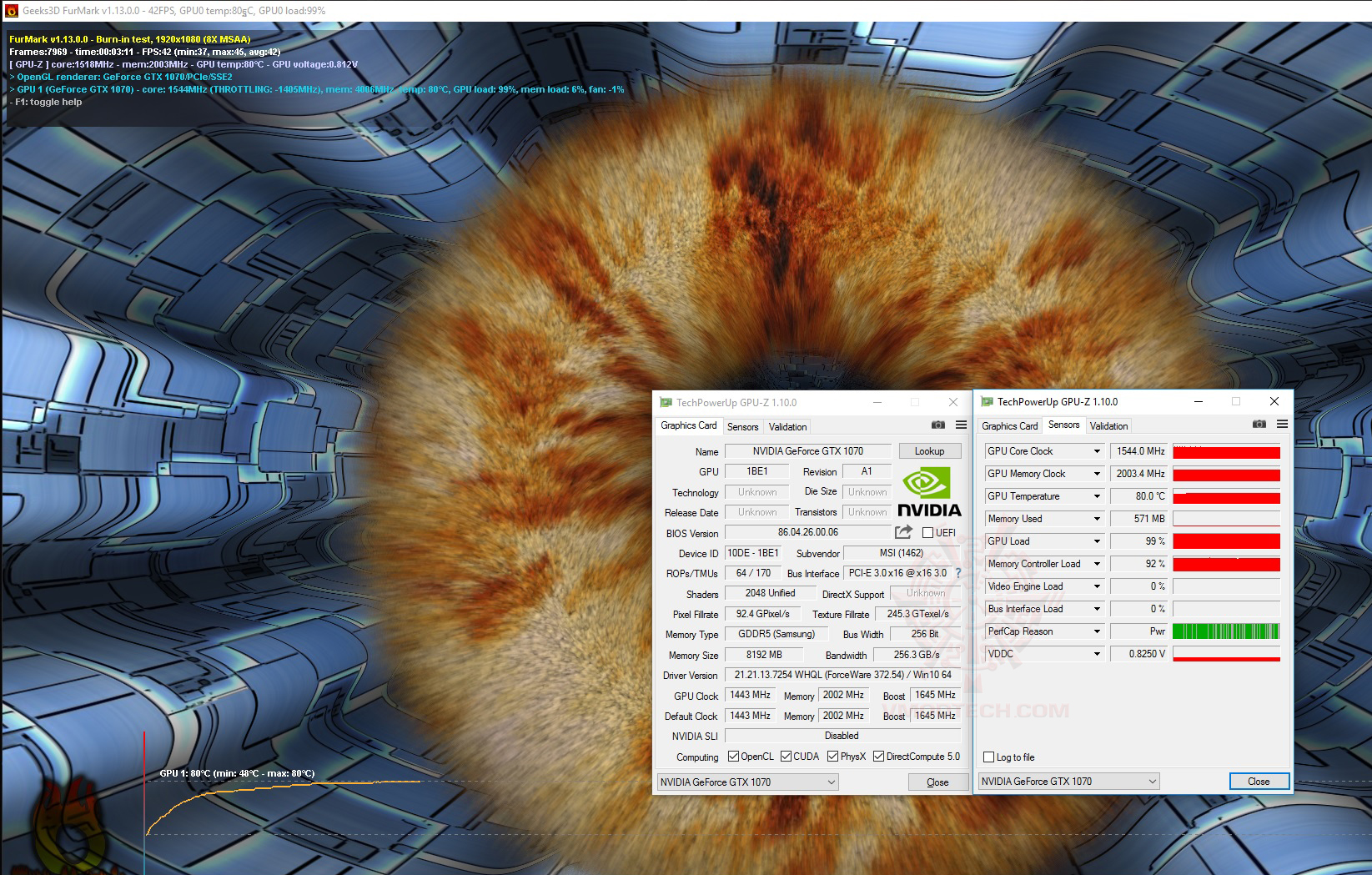
Task: Enable the Log to file checkbox
Action: coord(989,757)
